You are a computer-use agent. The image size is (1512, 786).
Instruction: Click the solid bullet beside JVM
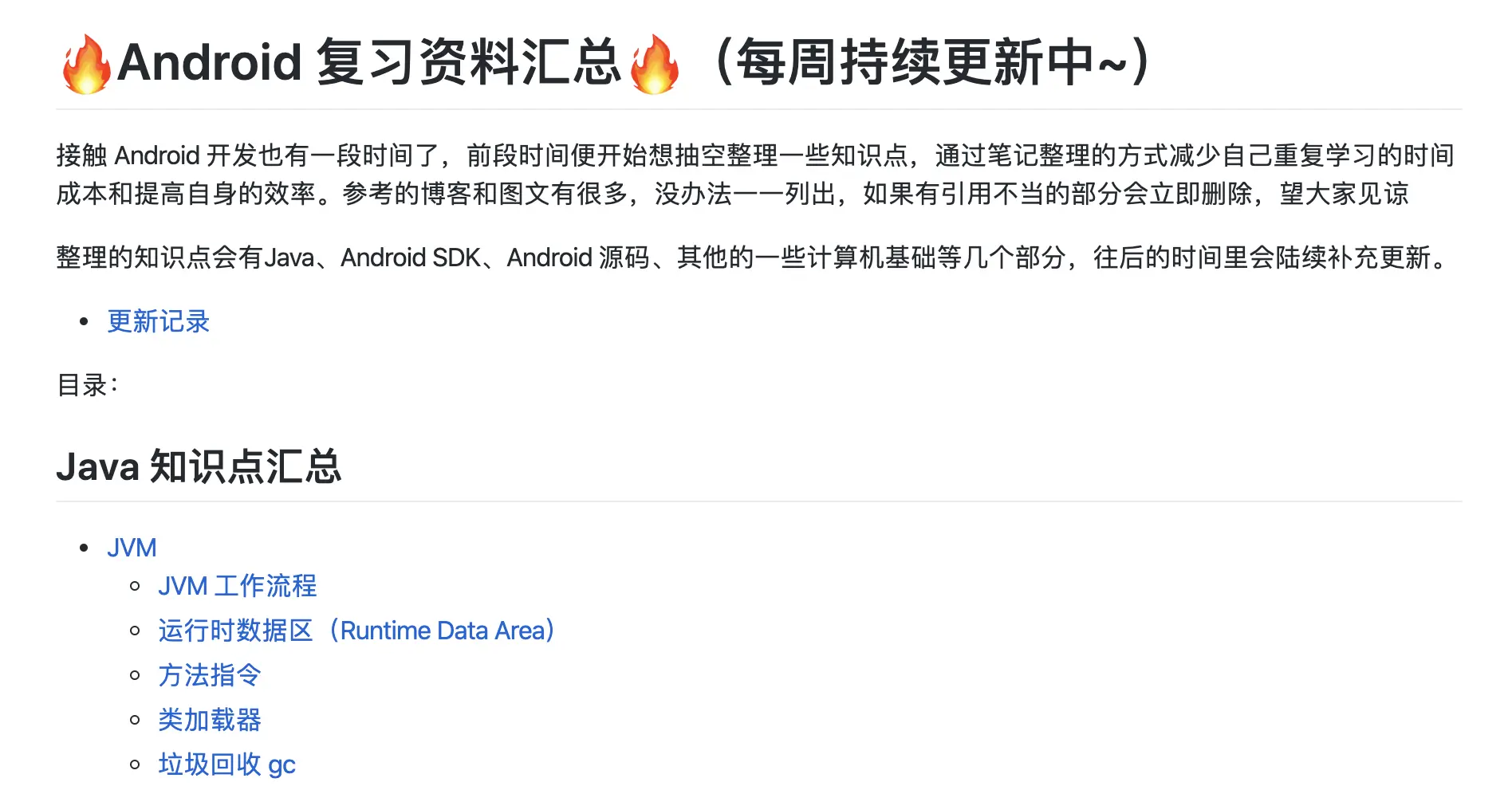(84, 548)
